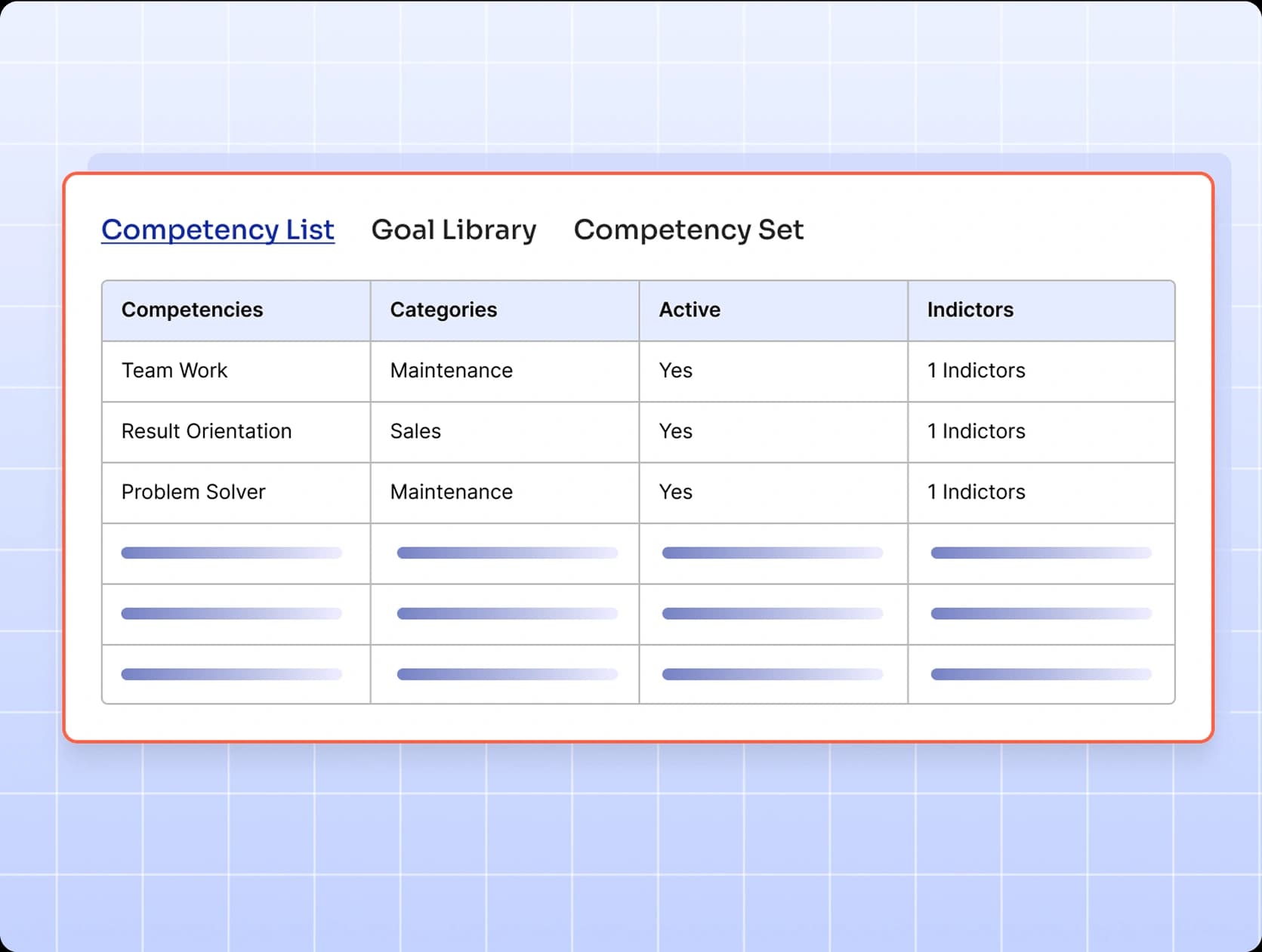This screenshot has width=1262, height=952.
Task: Open the Competency Set tab
Action: 688,230
